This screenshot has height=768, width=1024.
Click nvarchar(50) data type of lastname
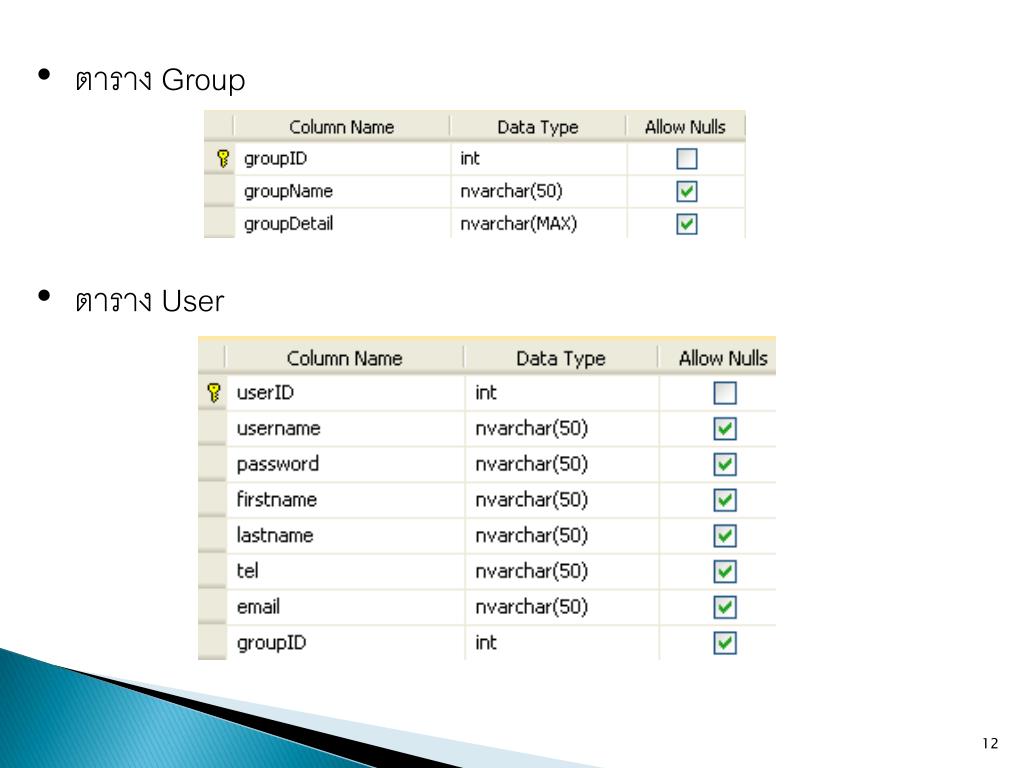click(x=562, y=536)
